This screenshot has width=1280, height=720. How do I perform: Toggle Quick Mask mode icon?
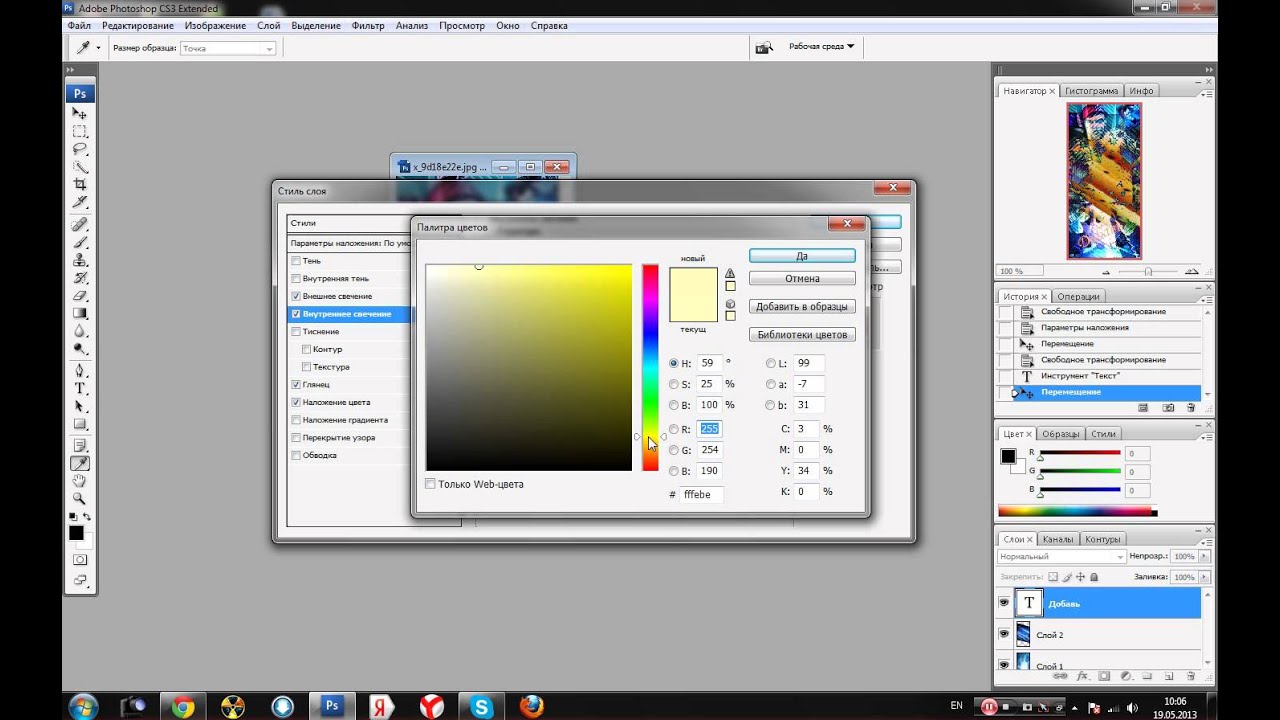tap(80, 560)
